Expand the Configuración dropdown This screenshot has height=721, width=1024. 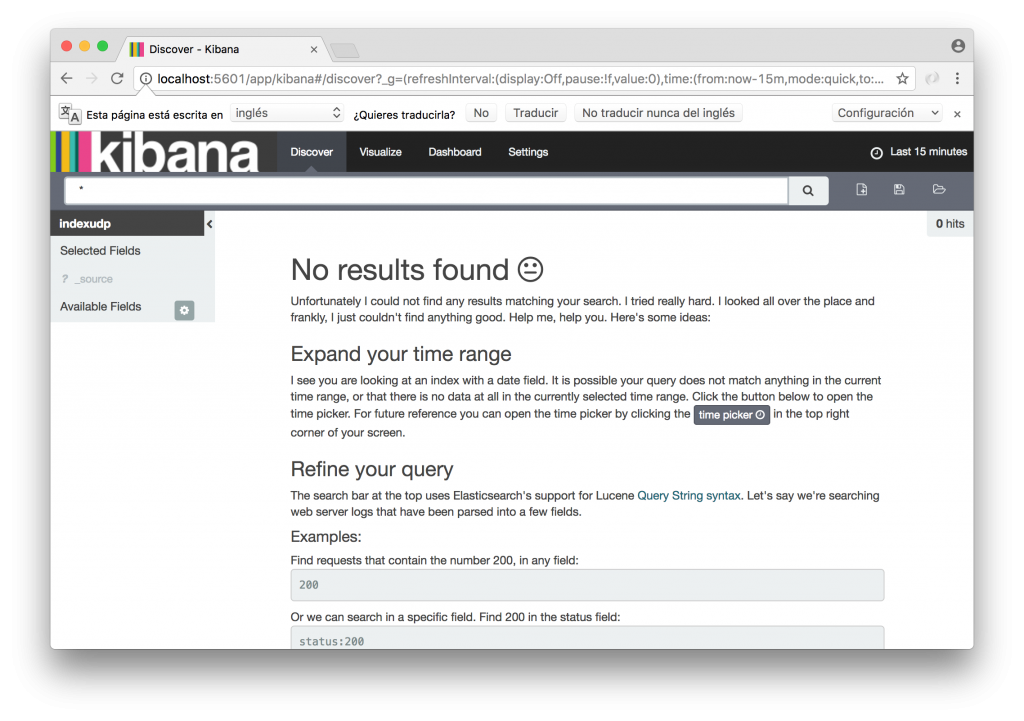(x=888, y=113)
